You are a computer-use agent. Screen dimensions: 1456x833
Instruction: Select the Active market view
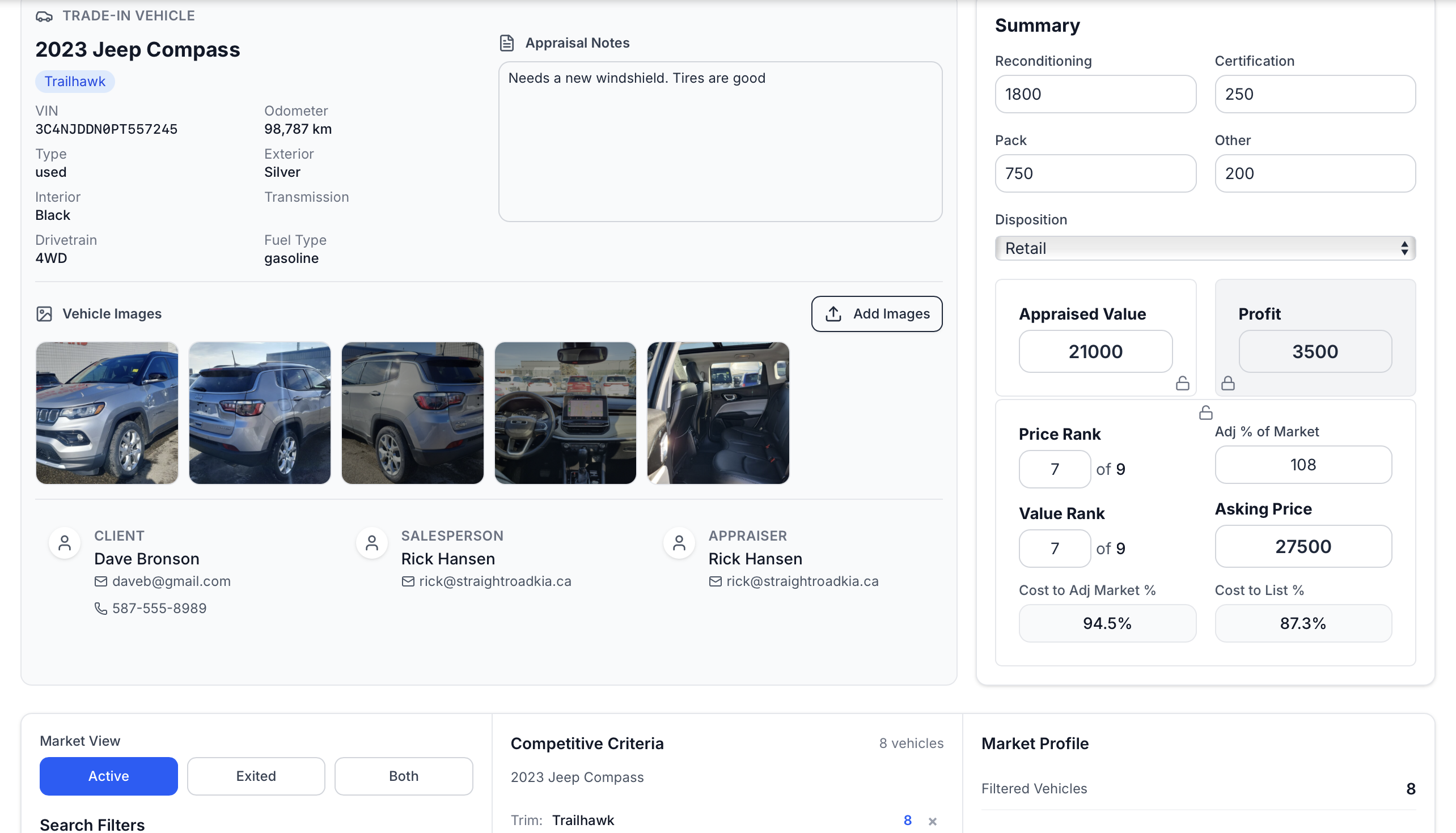click(x=108, y=776)
